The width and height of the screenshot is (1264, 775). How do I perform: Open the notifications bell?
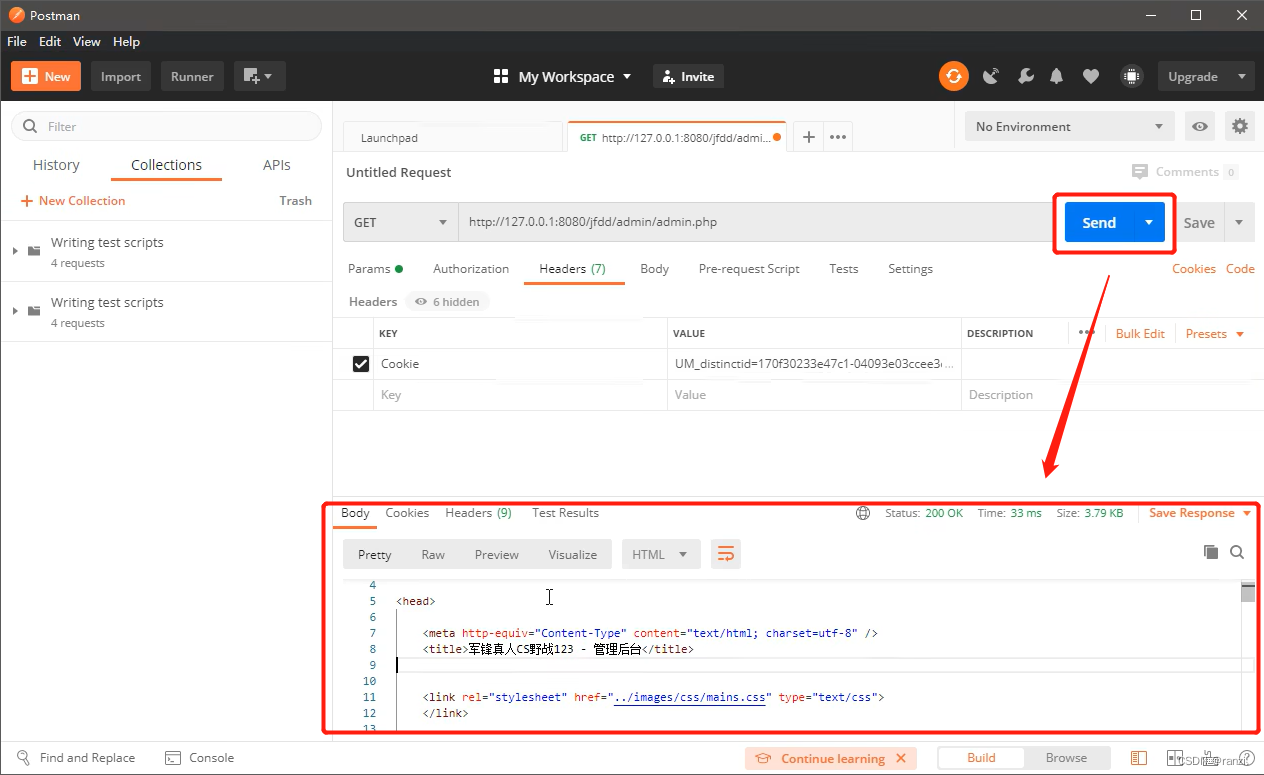click(x=1057, y=76)
